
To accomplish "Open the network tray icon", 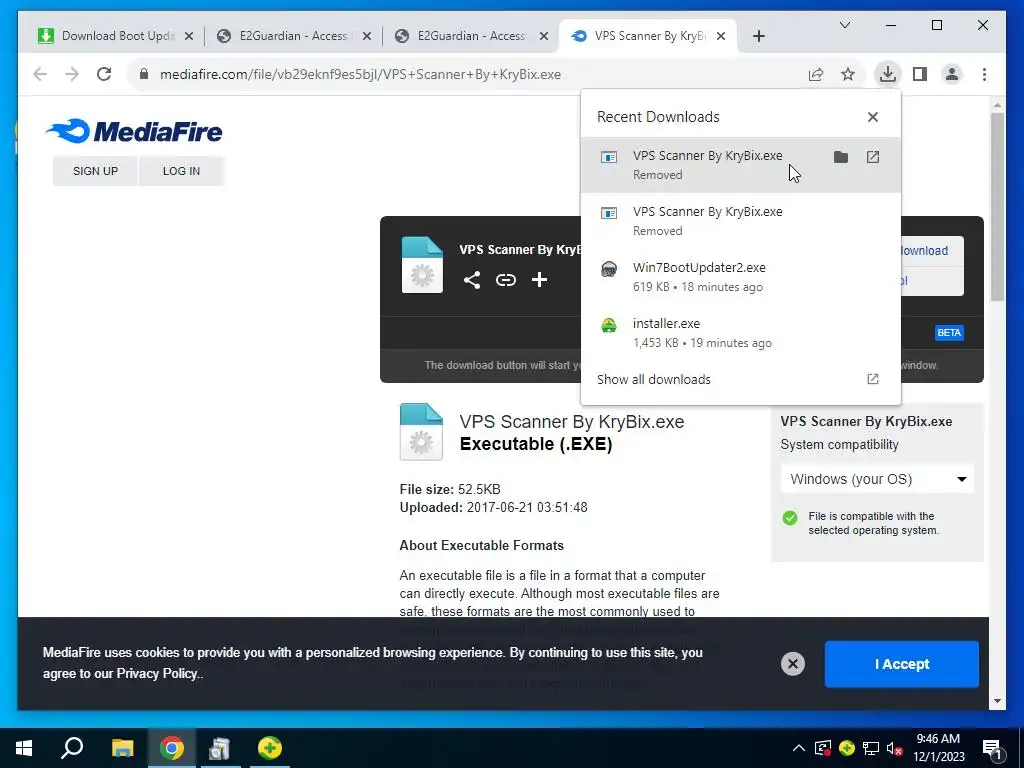I will click(870, 748).
